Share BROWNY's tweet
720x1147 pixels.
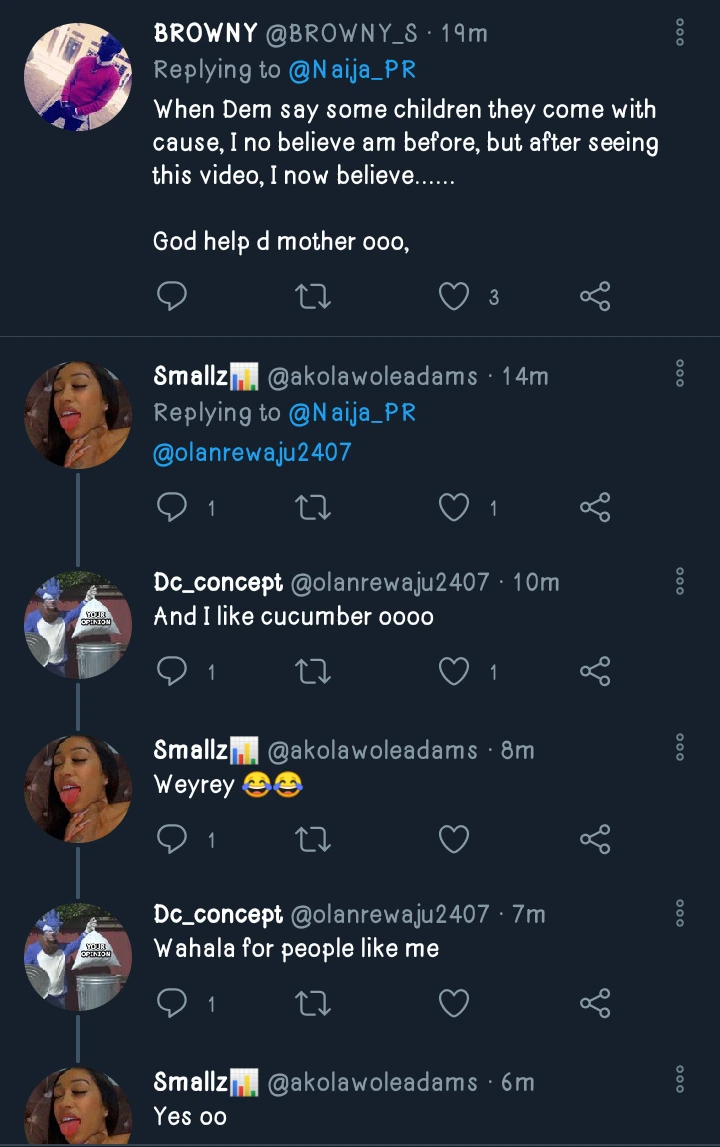[x=595, y=297]
